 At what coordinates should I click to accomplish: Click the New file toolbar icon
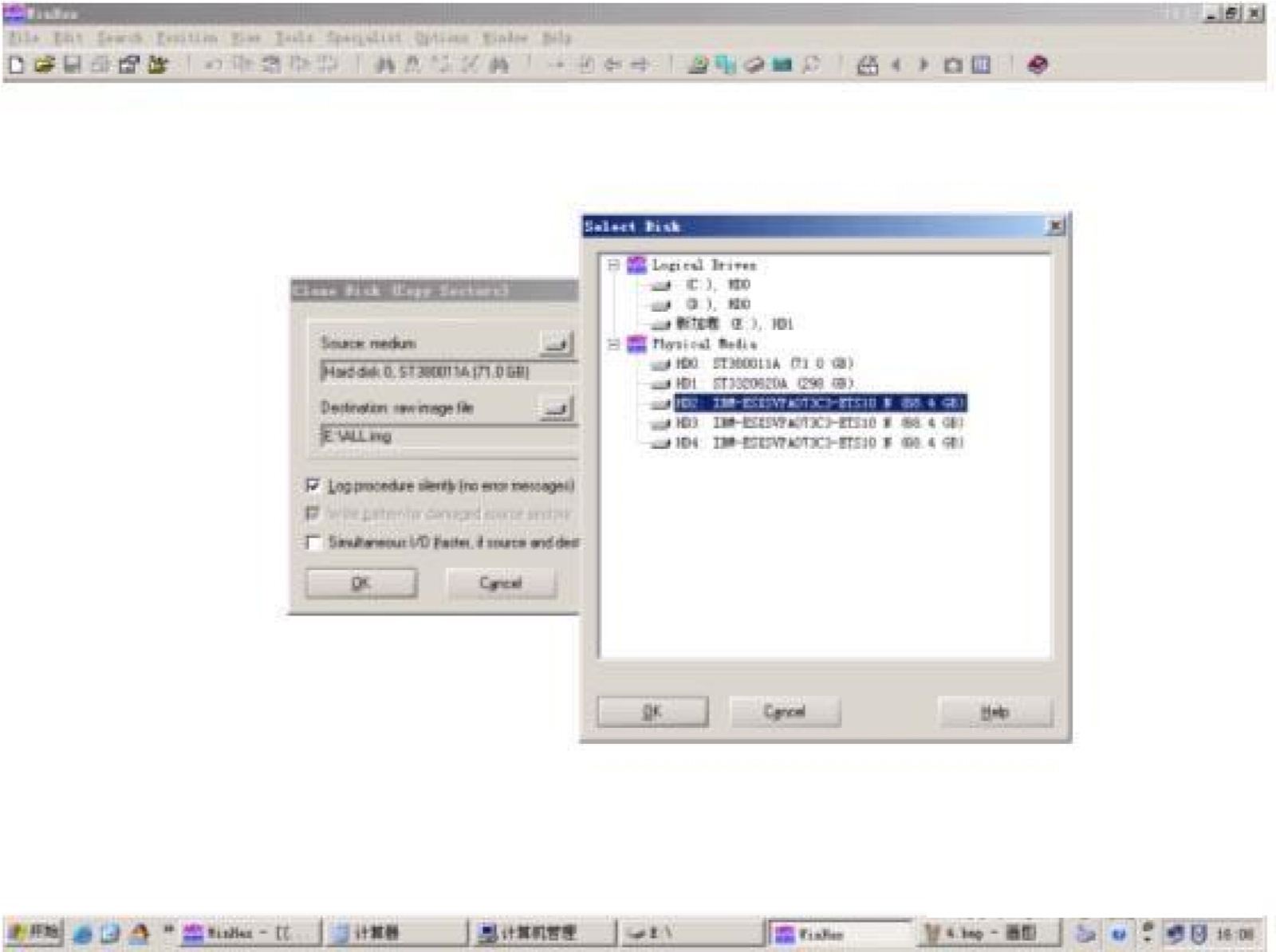coord(16,65)
